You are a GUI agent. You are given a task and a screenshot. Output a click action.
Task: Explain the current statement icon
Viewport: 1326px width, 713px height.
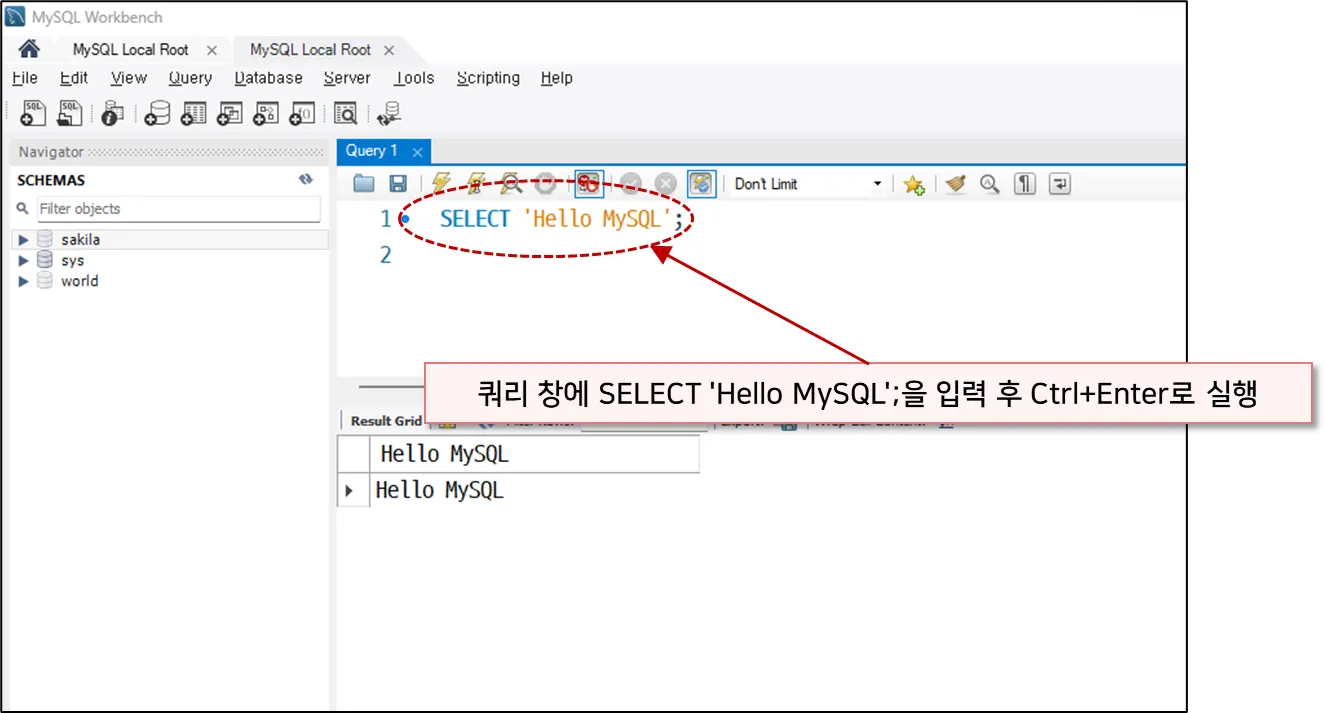click(x=511, y=184)
